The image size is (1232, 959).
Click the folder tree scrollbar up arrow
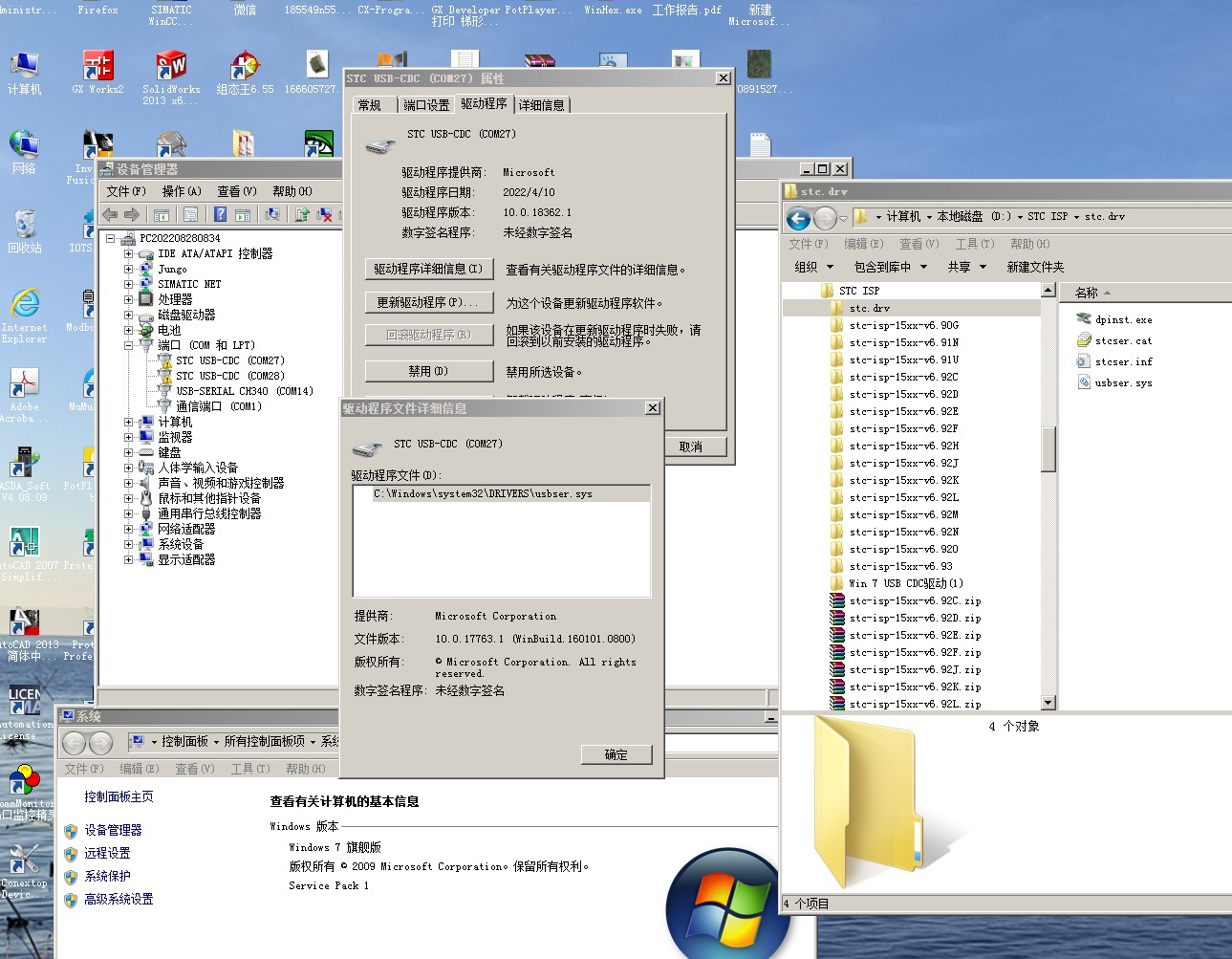pyautogui.click(x=1048, y=290)
